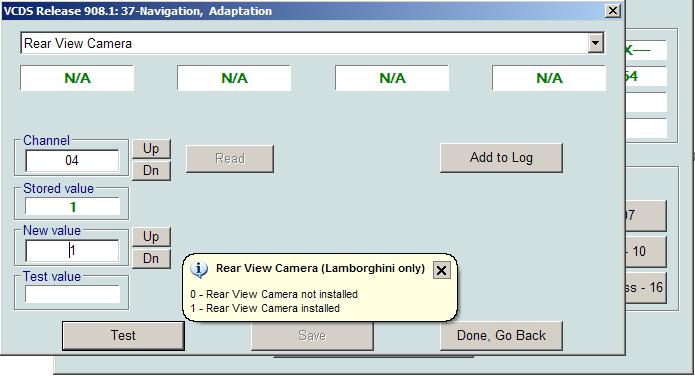Image resolution: width=695 pixels, height=376 pixels.
Task: Lower the new value with its Dn button
Action: tap(151, 258)
